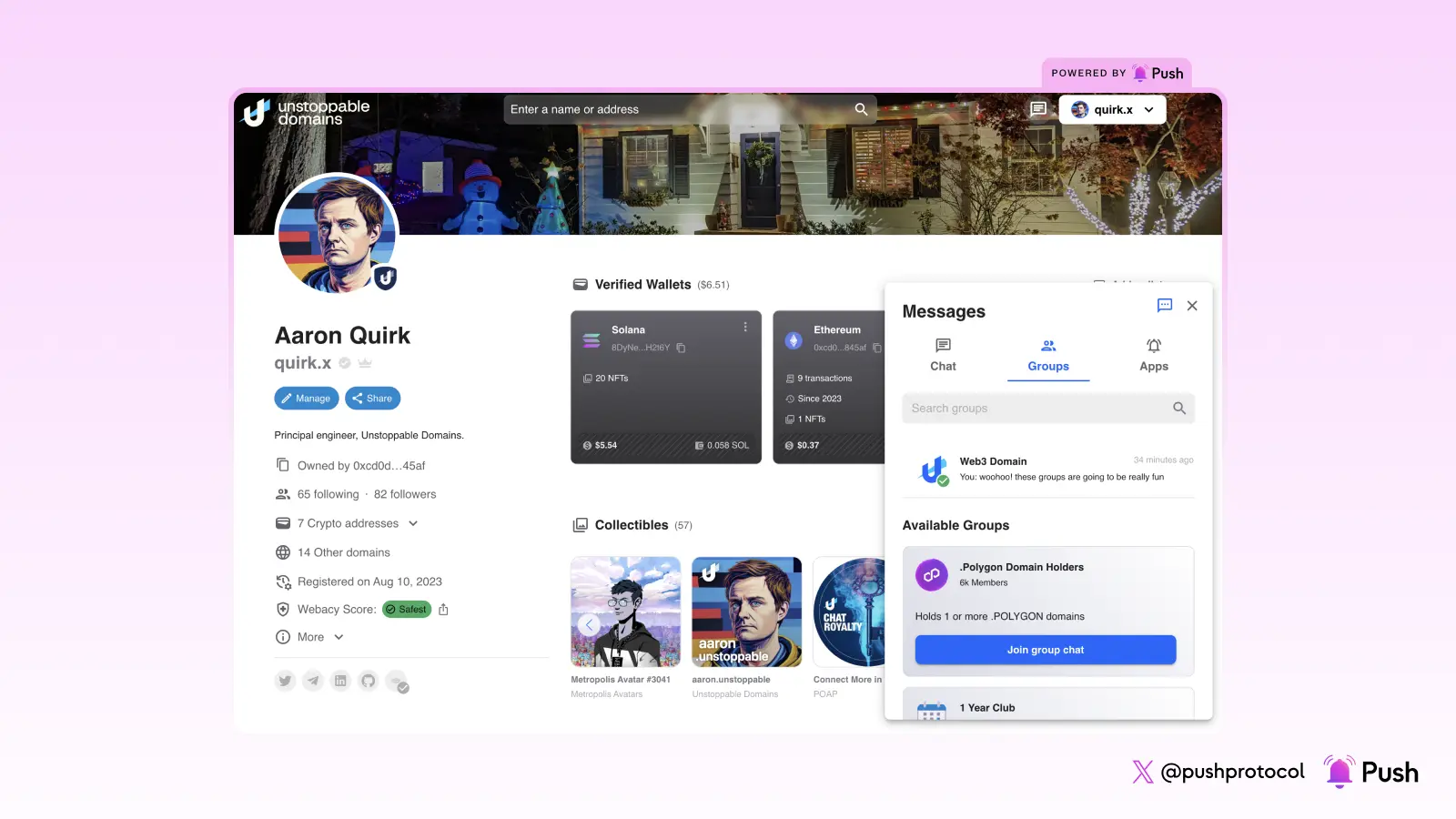Copy the Solana wallet address
The image size is (1456, 819).
682,348
